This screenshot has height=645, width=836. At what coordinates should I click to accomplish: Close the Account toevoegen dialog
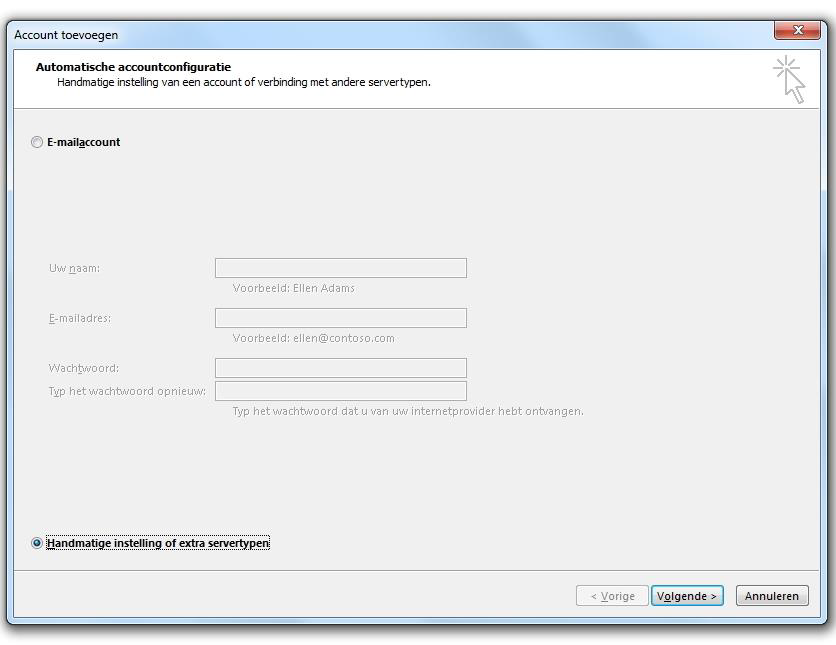[x=797, y=32]
